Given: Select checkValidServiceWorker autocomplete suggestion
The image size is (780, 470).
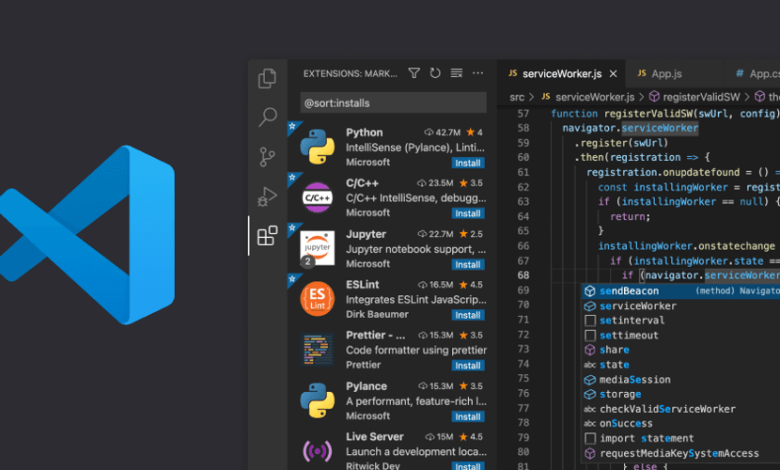Looking at the screenshot, I should coord(681,409).
